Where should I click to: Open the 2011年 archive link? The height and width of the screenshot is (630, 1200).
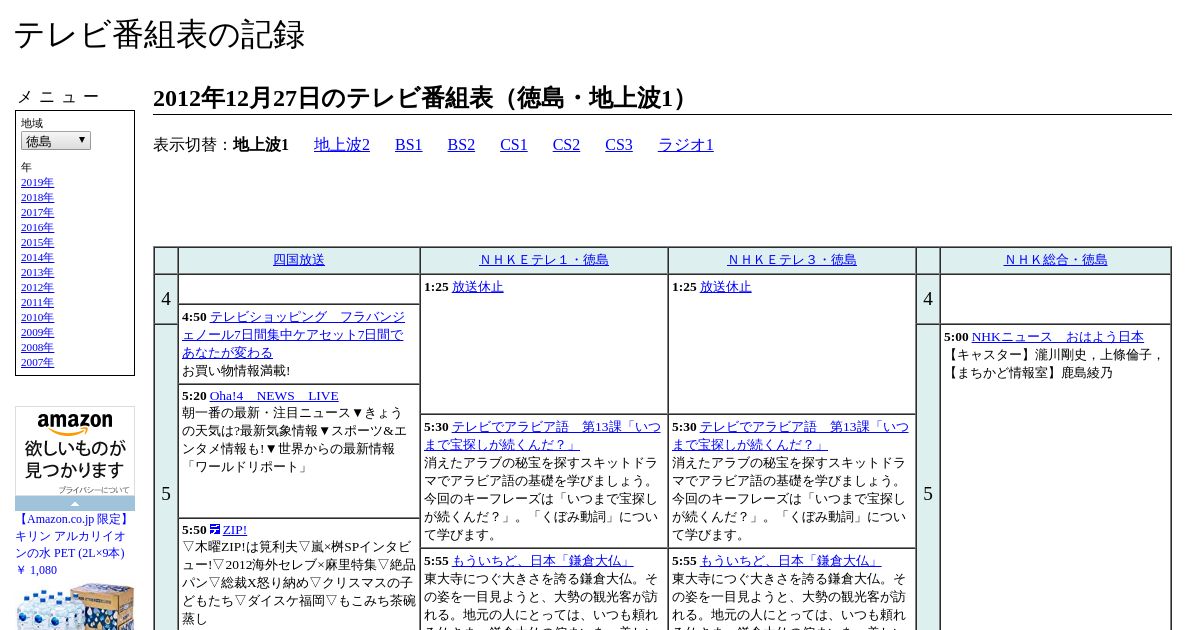pyautogui.click(x=37, y=302)
